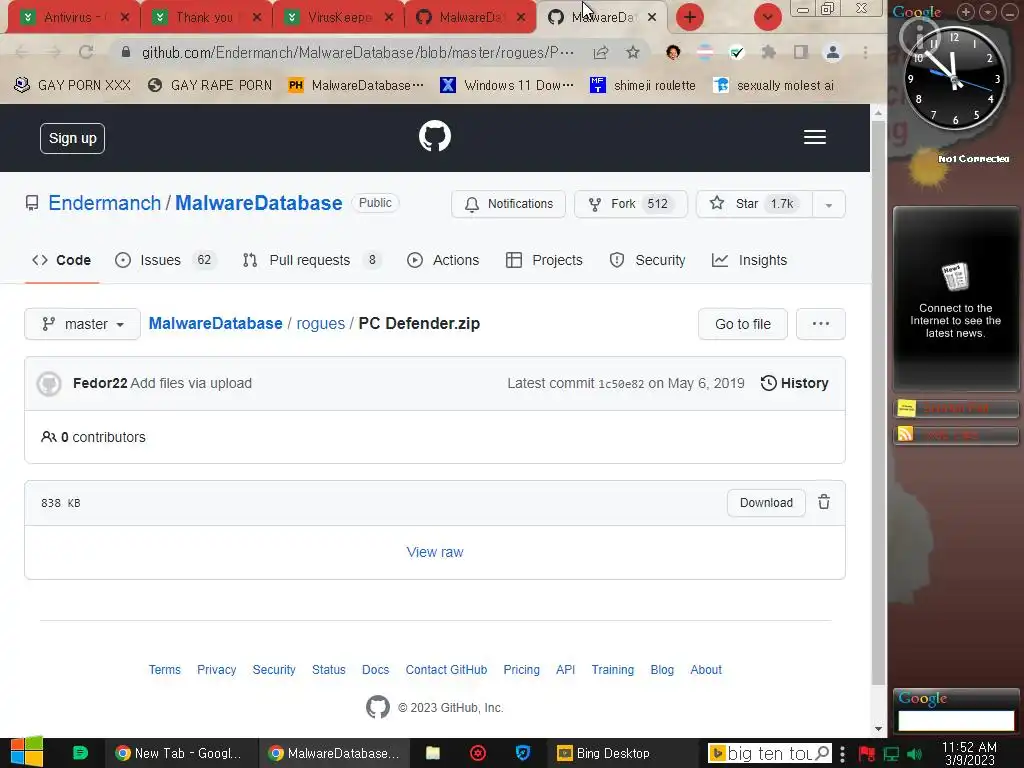The height and width of the screenshot is (768, 1024).
Task: Open Contact GitHub footer link
Action: [446, 669]
